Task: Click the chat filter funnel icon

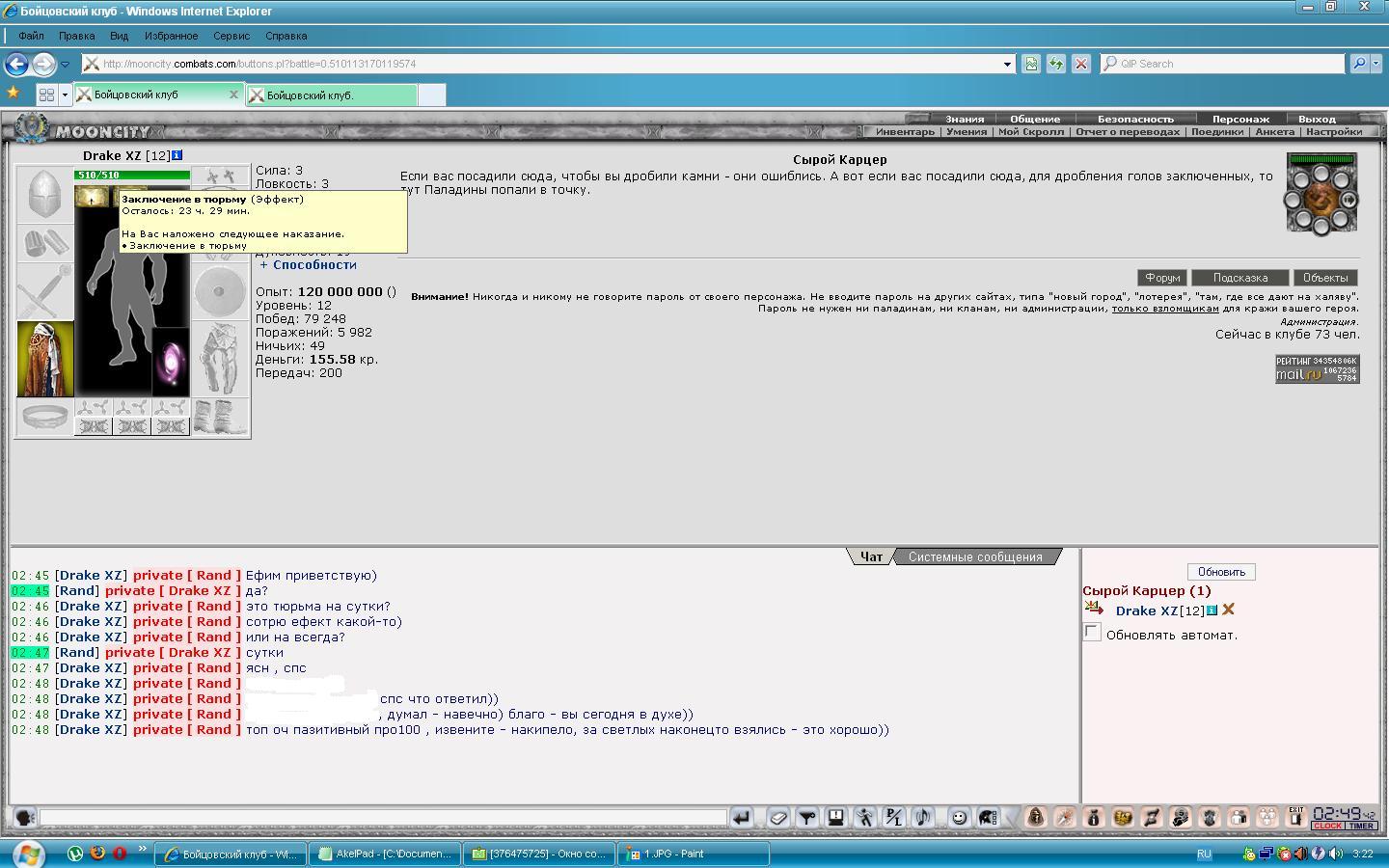Action: [806, 818]
